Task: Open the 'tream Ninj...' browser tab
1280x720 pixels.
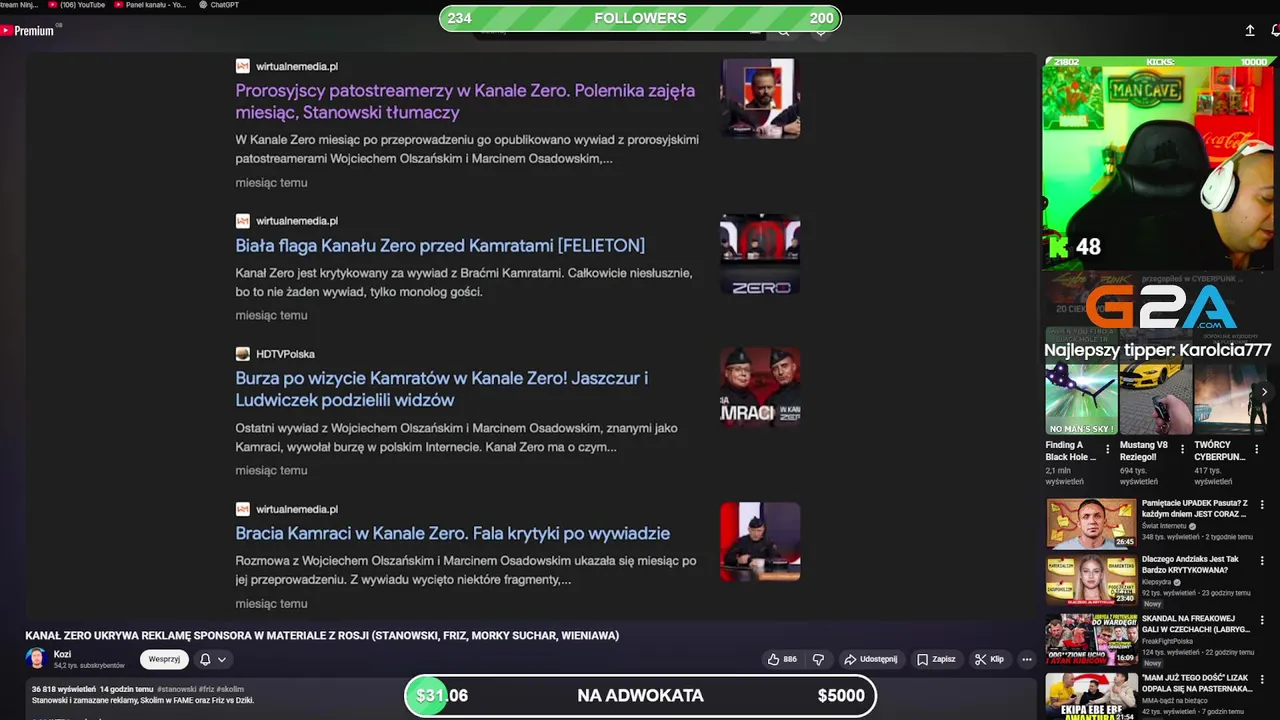Action: [x=20, y=5]
